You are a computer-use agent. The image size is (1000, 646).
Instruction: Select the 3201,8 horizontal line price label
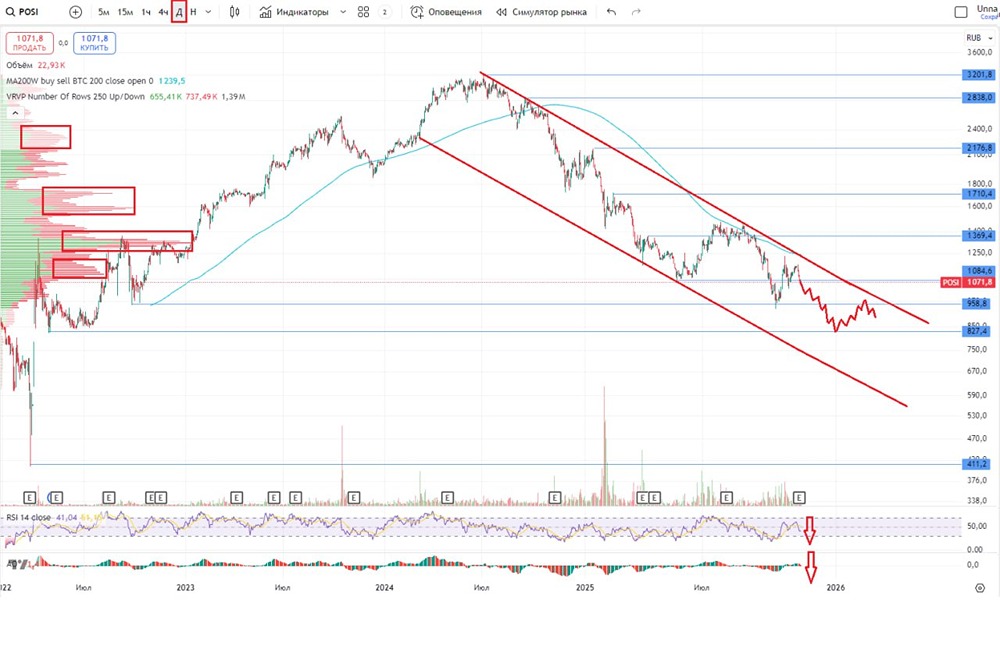[979, 75]
